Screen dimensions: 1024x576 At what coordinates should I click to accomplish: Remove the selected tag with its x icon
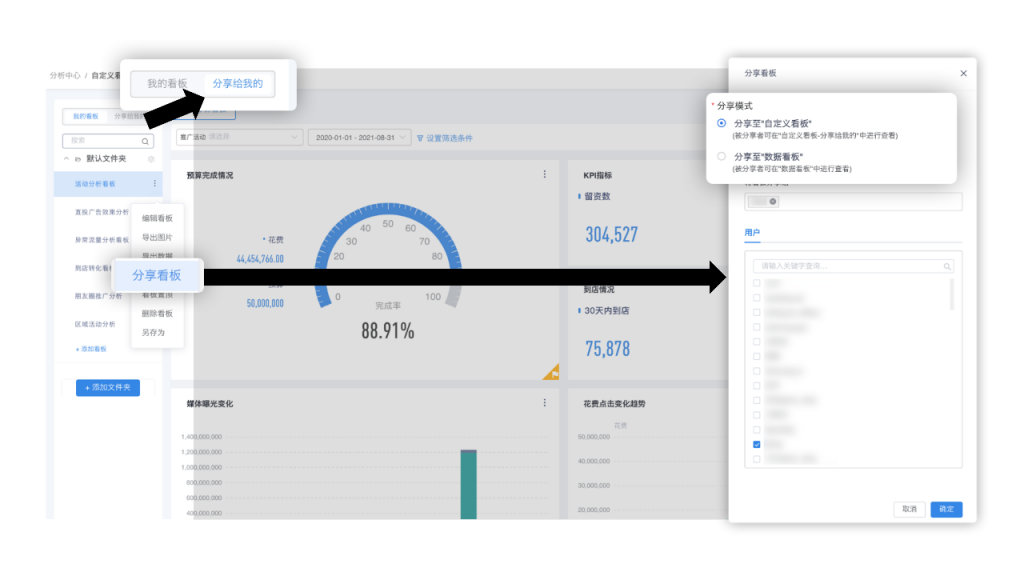coord(773,202)
